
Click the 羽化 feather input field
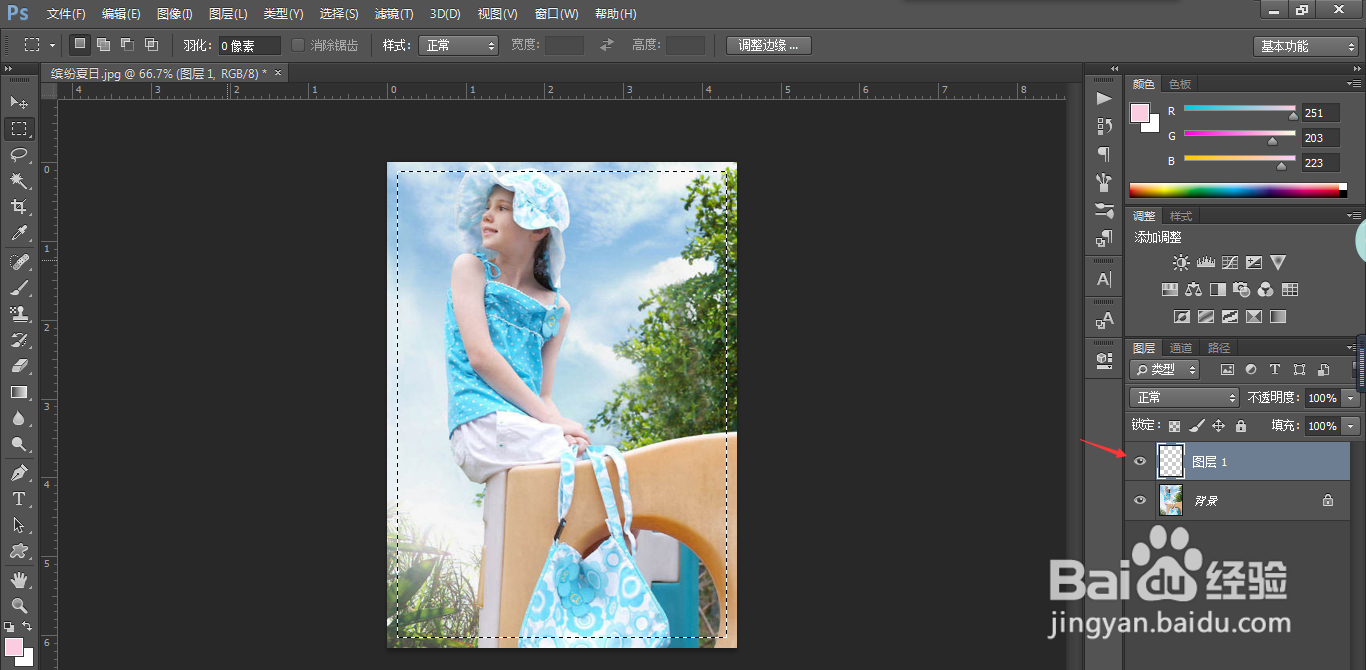[x=249, y=45]
